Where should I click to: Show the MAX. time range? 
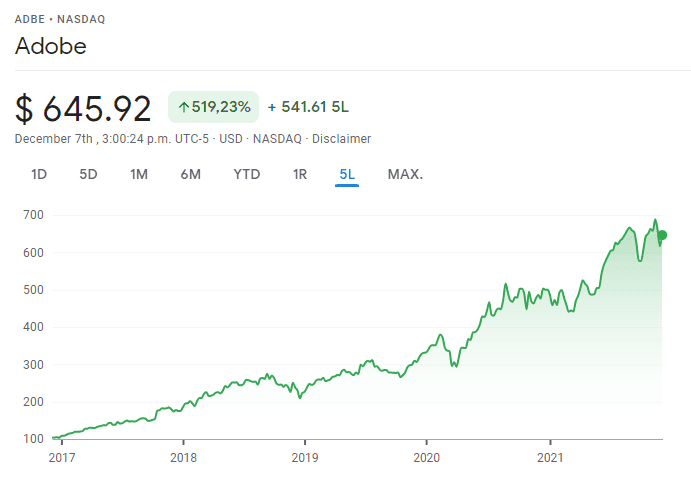point(405,174)
